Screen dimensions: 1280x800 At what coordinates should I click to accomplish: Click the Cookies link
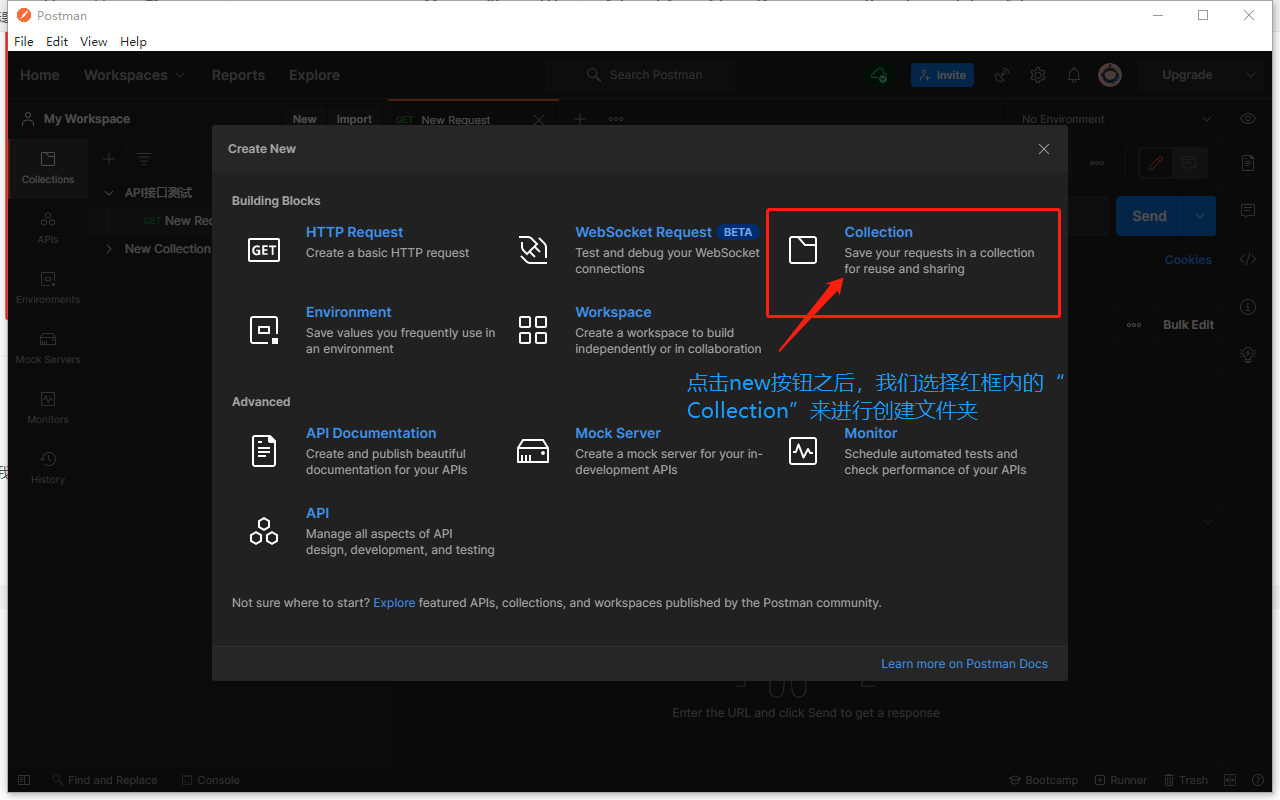[1188, 259]
